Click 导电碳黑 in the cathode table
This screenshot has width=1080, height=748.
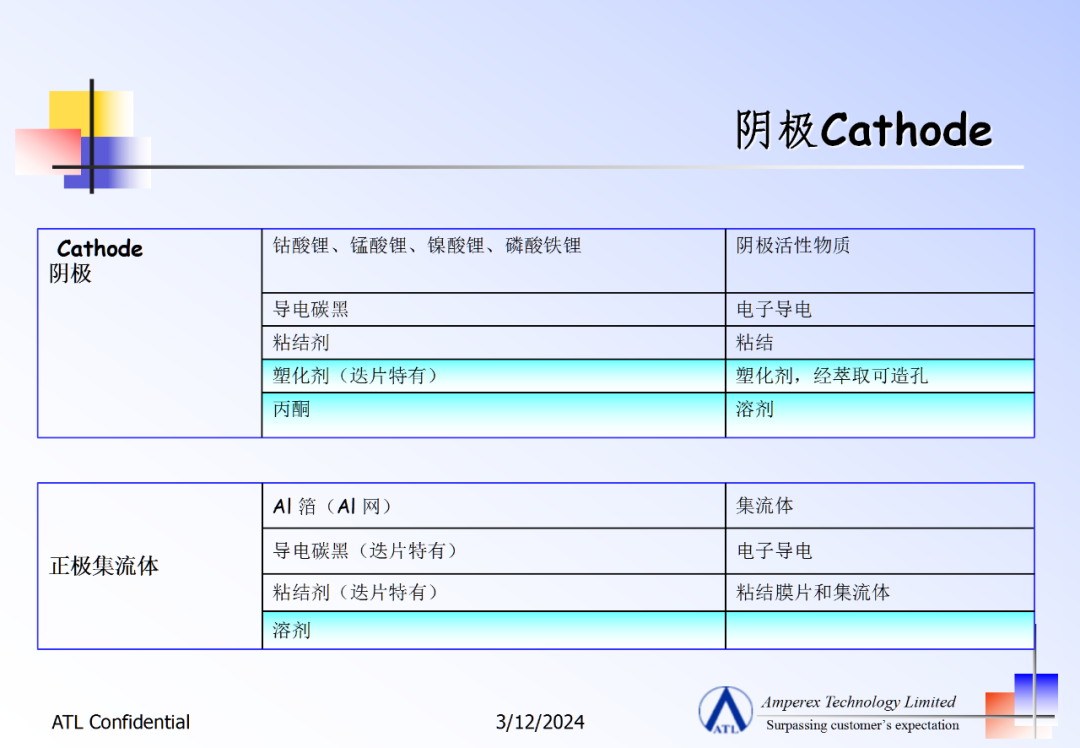click(493, 309)
